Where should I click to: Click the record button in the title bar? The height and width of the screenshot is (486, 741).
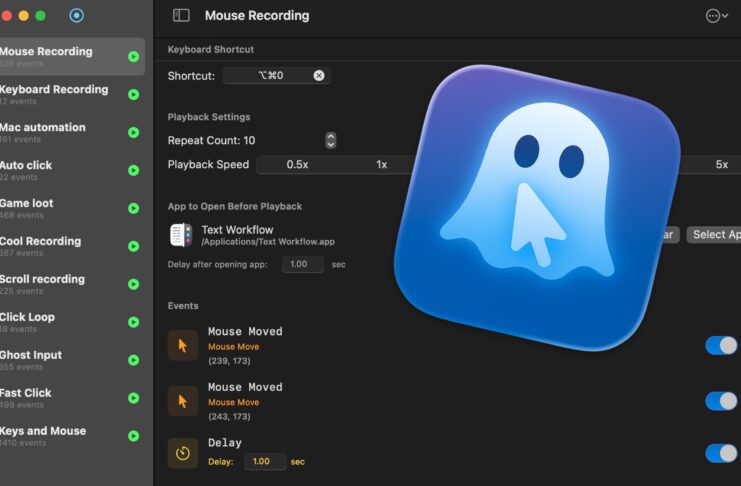coord(77,16)
